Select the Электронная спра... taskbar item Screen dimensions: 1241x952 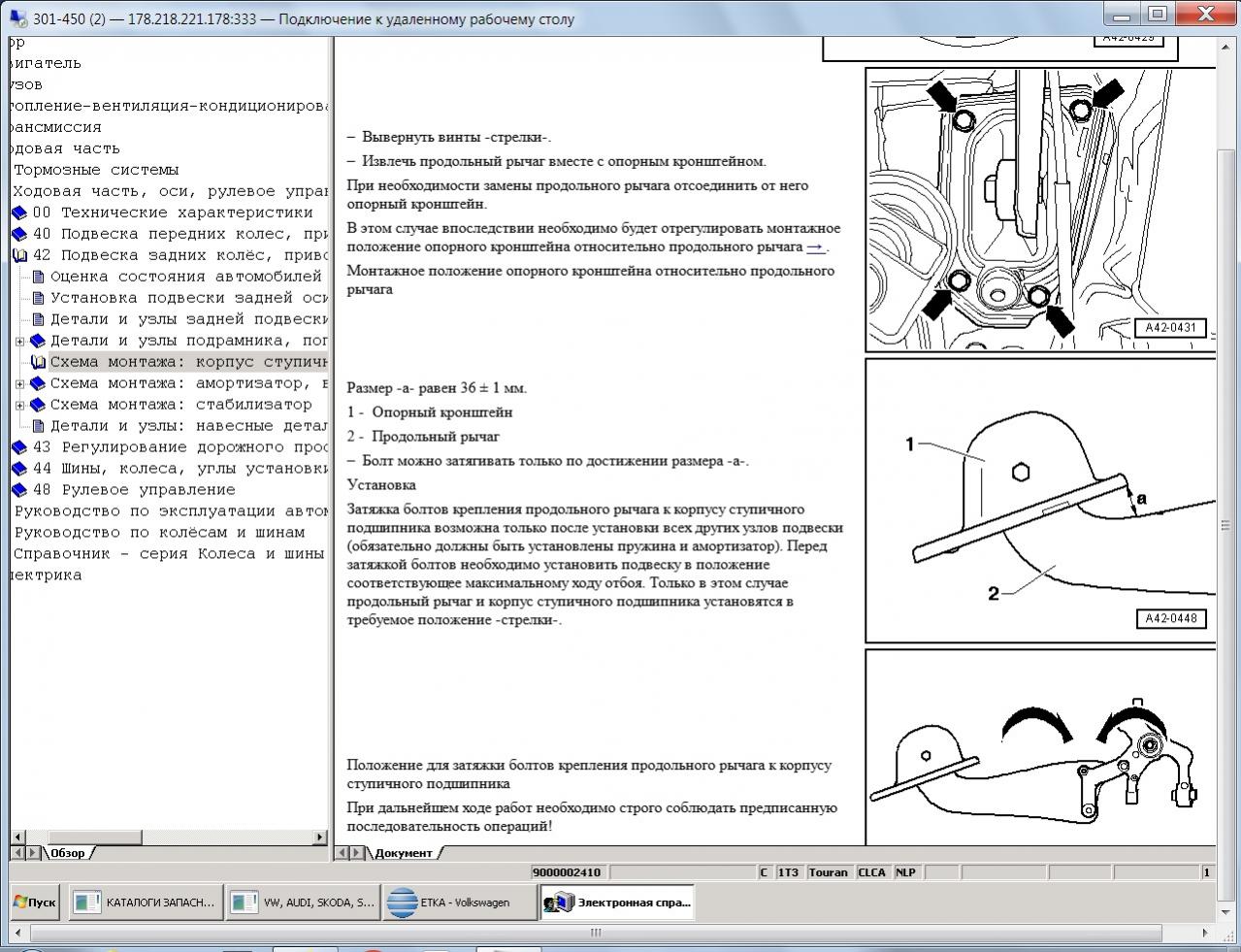(617, 903)
